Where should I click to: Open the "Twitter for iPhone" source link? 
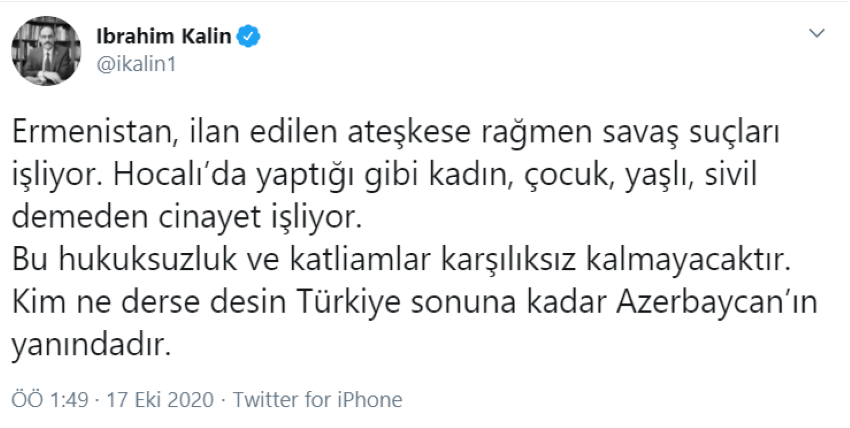[x=317, y=400]
